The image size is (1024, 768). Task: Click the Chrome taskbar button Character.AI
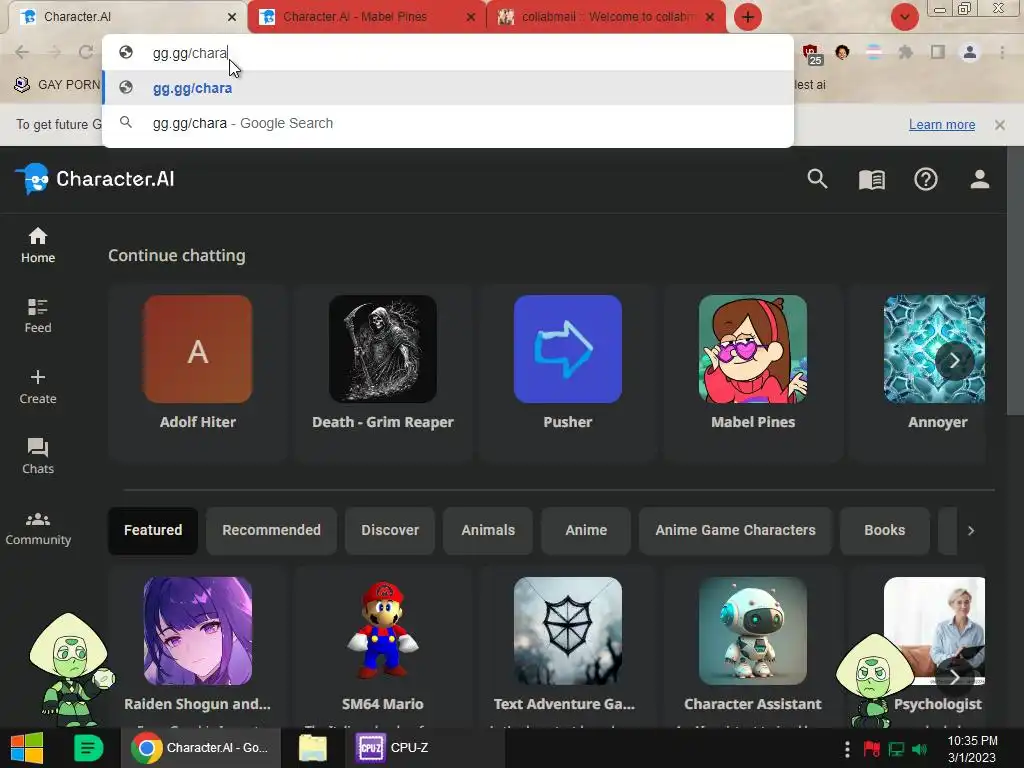(201, 748)
